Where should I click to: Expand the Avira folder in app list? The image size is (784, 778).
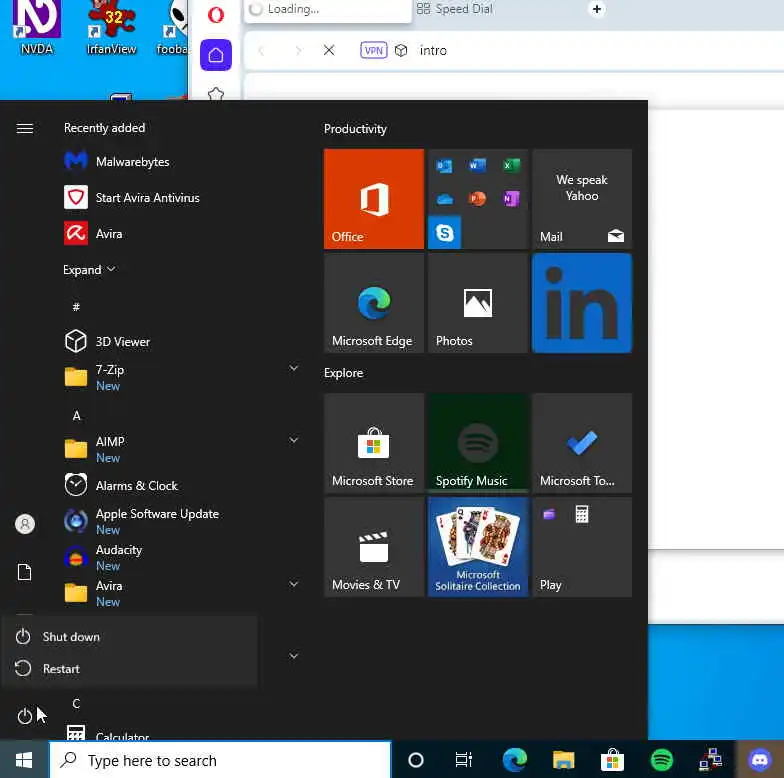tap(294, 584)
